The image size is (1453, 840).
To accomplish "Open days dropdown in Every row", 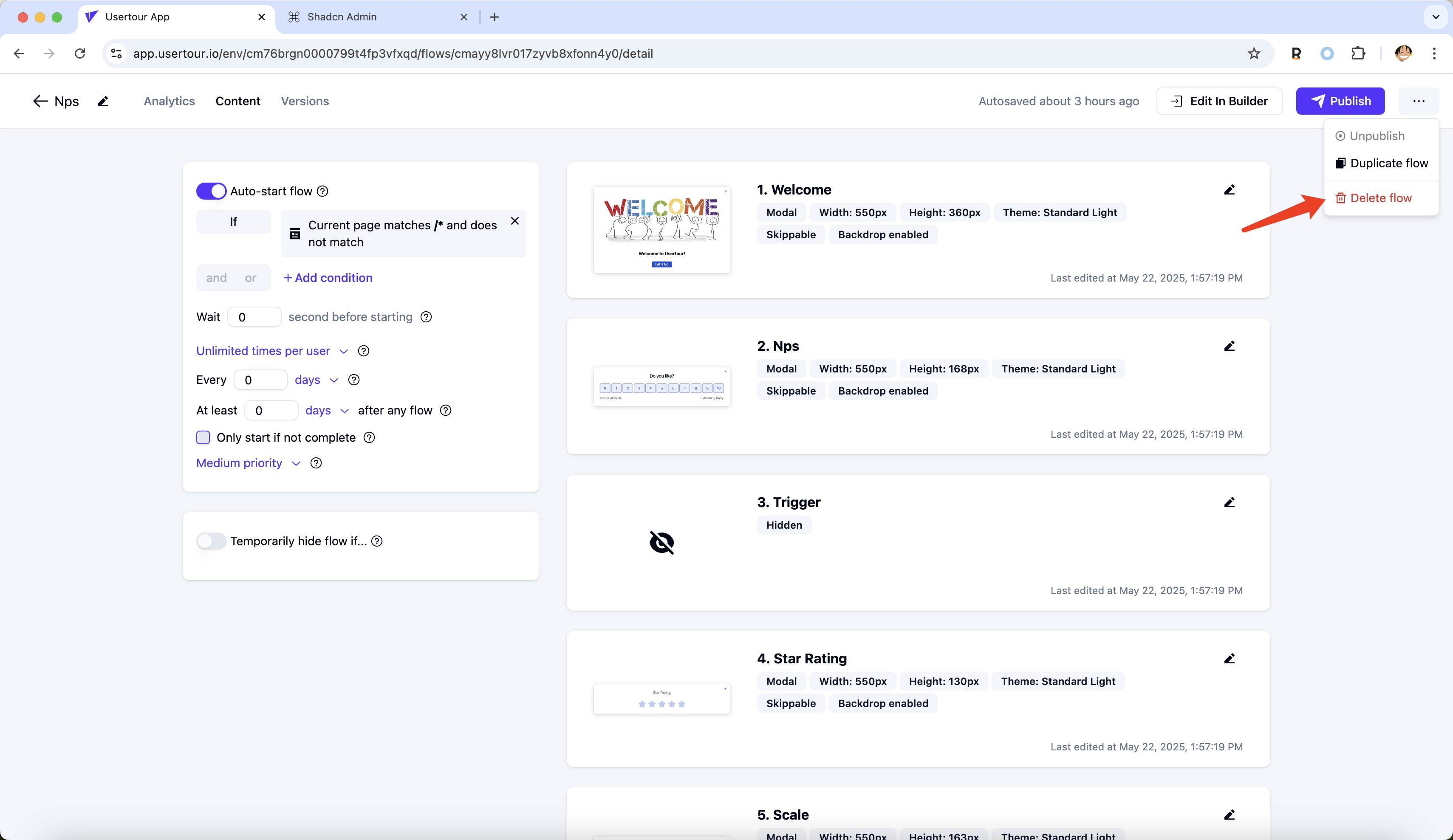I will [316, 379].
